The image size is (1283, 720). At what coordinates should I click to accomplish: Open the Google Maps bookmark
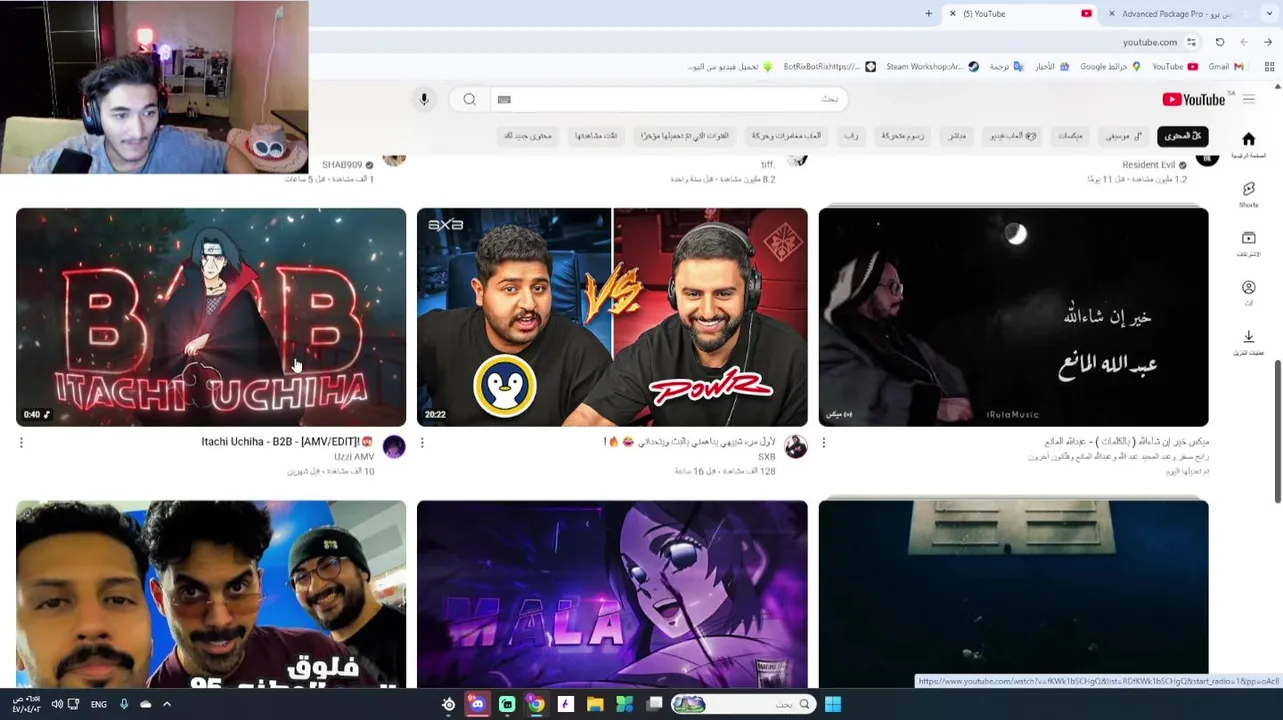coord(1110,67)
